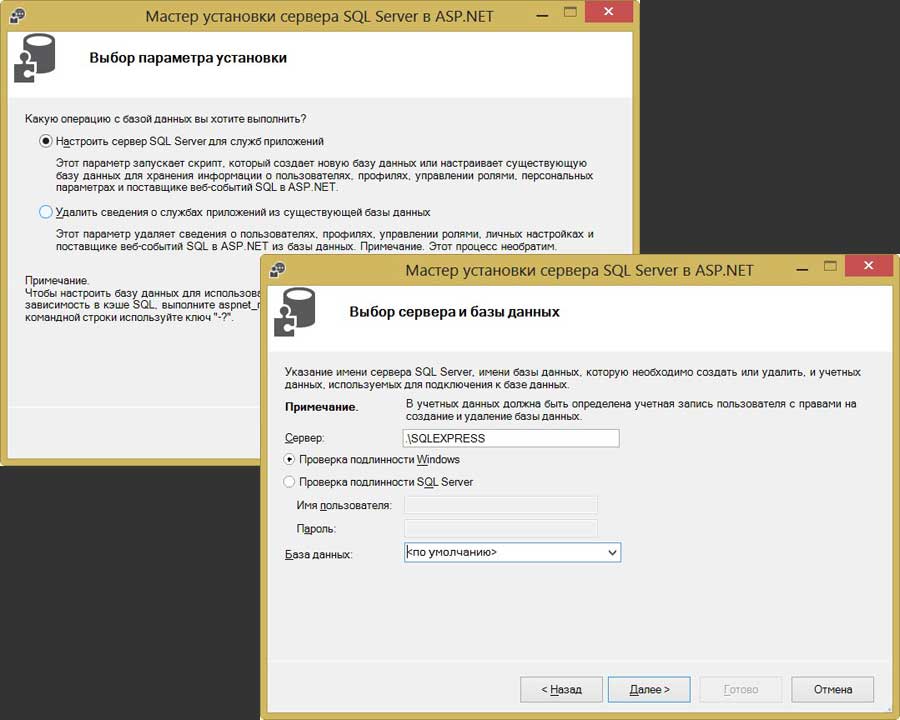Close the back wizard window
Viewport: 900px width, 720px height.
(x=608, y=11)
